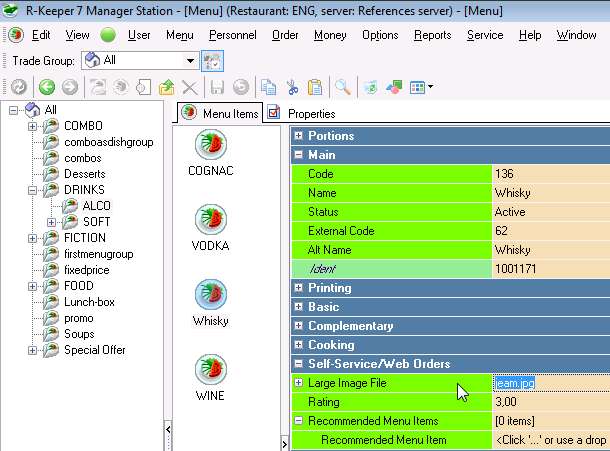Screen dimensions: 610x451
Task: Open view layout dropdown arrow
Action: [x=430, y=86]
